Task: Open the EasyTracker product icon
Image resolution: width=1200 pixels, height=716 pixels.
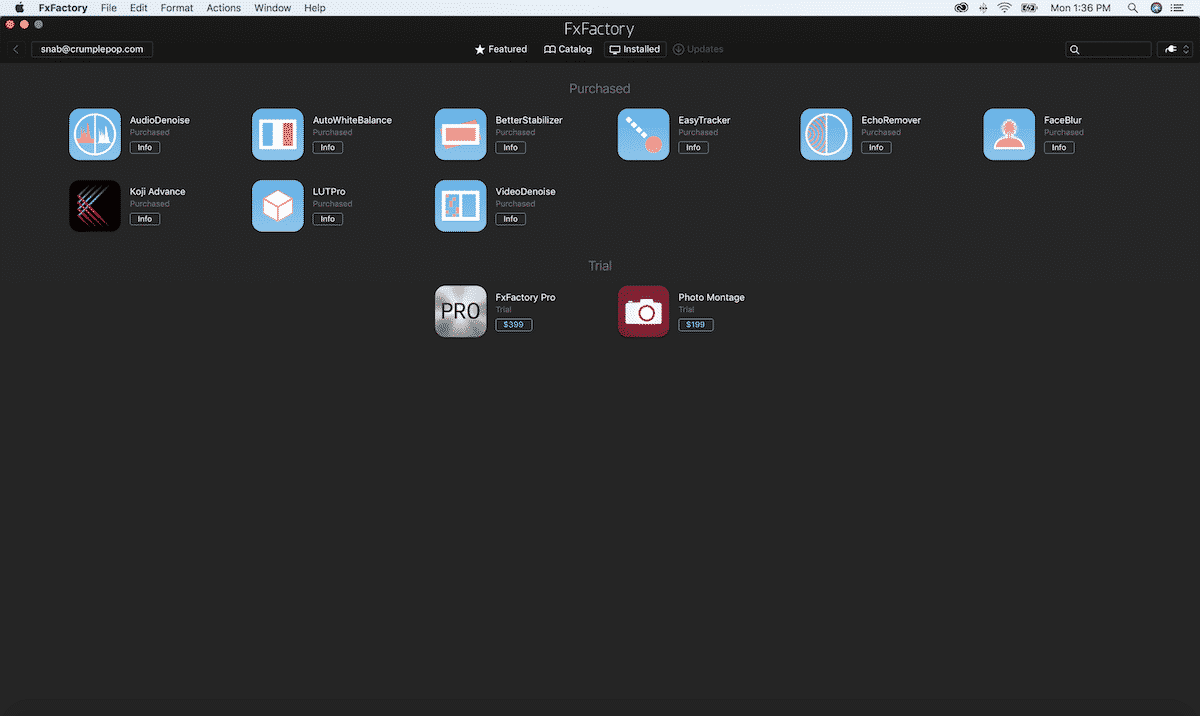Action: [644, 134]
